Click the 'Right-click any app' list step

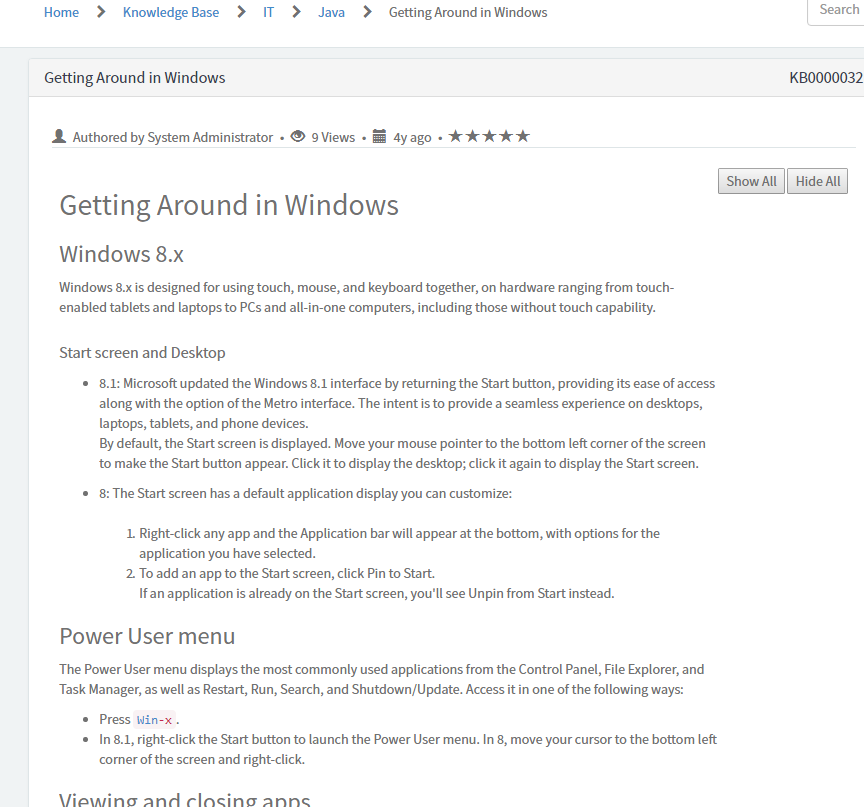pyautogui.click(x=399, y=543)
